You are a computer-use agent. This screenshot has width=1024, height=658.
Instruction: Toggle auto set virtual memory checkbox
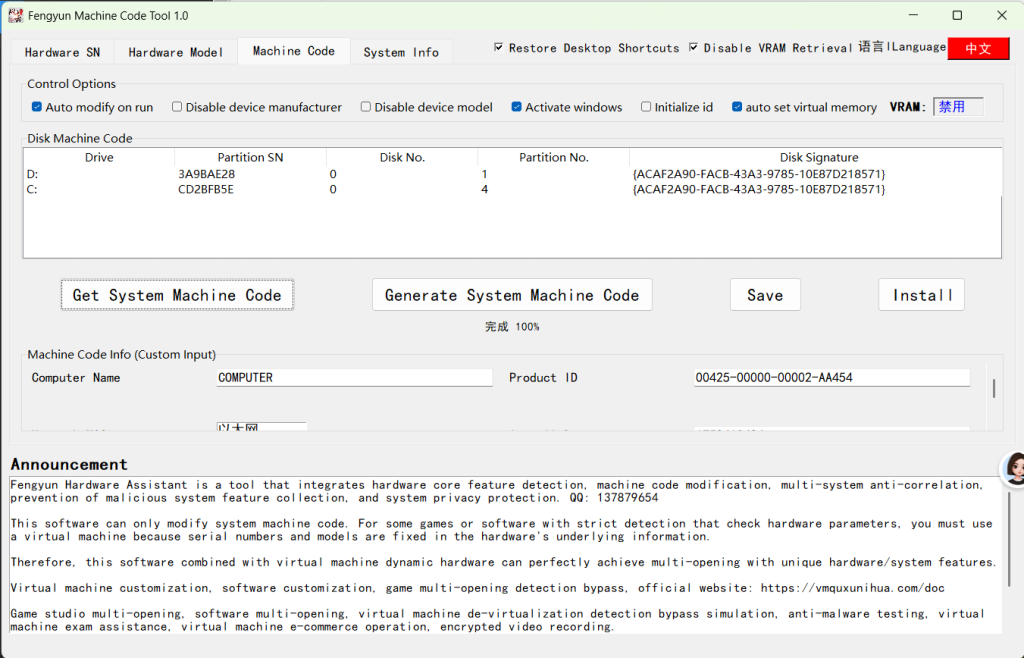tap(737, 107)
